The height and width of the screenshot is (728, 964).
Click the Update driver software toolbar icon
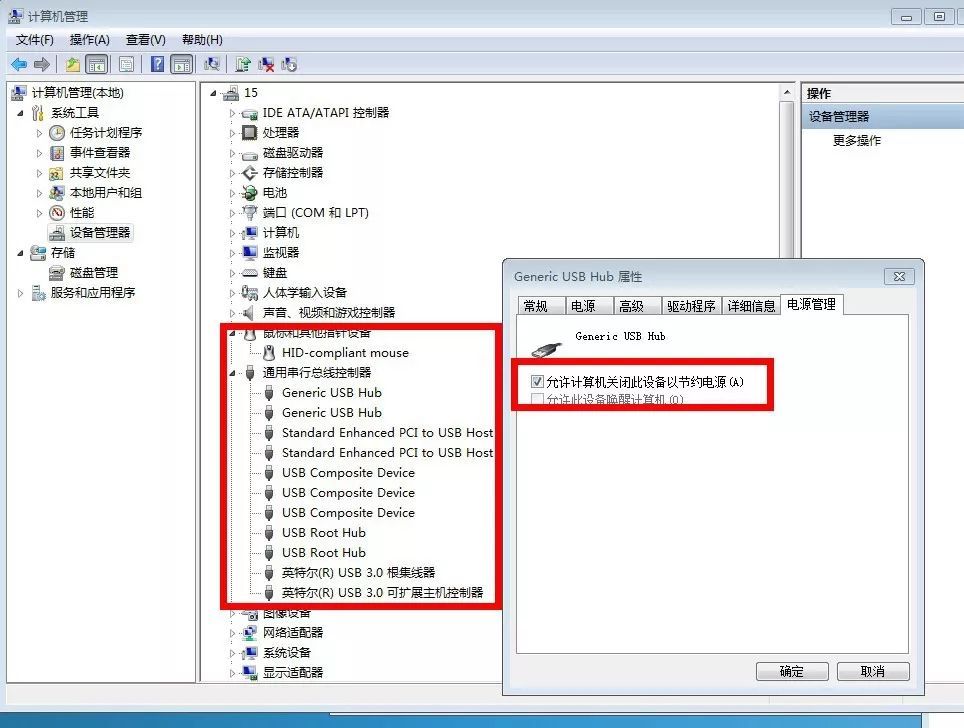[243, 64]
